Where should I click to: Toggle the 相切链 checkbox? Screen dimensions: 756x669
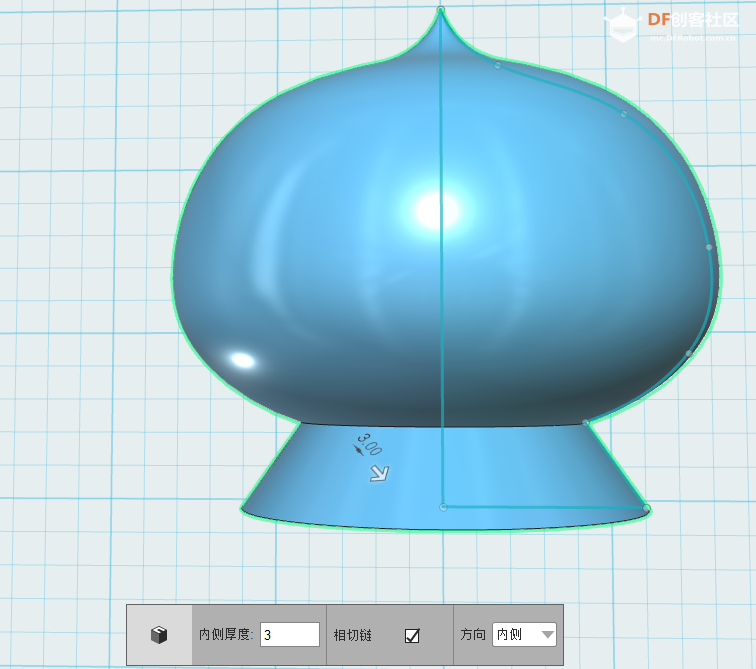412,635
